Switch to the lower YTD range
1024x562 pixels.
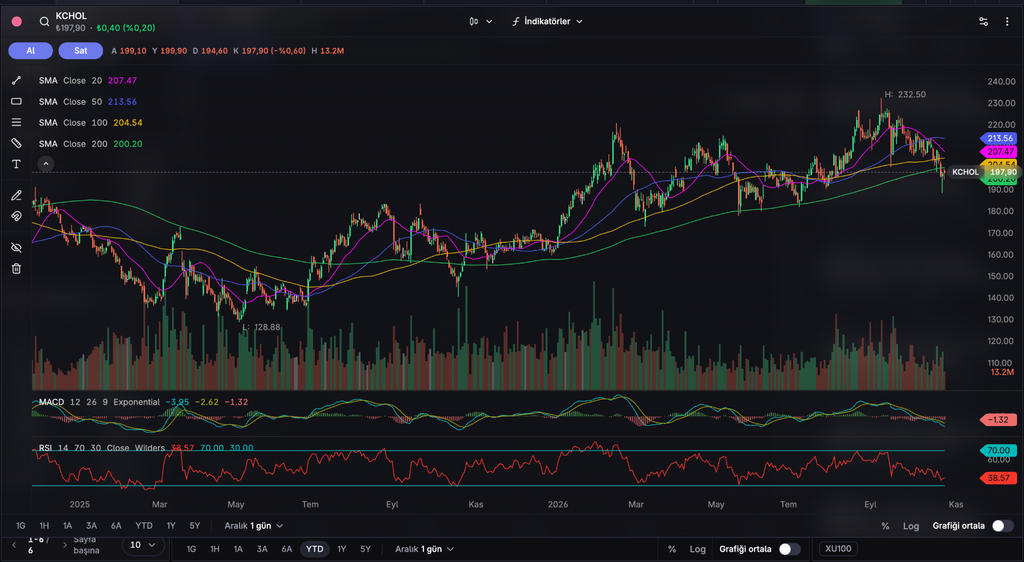click(315, 549)
